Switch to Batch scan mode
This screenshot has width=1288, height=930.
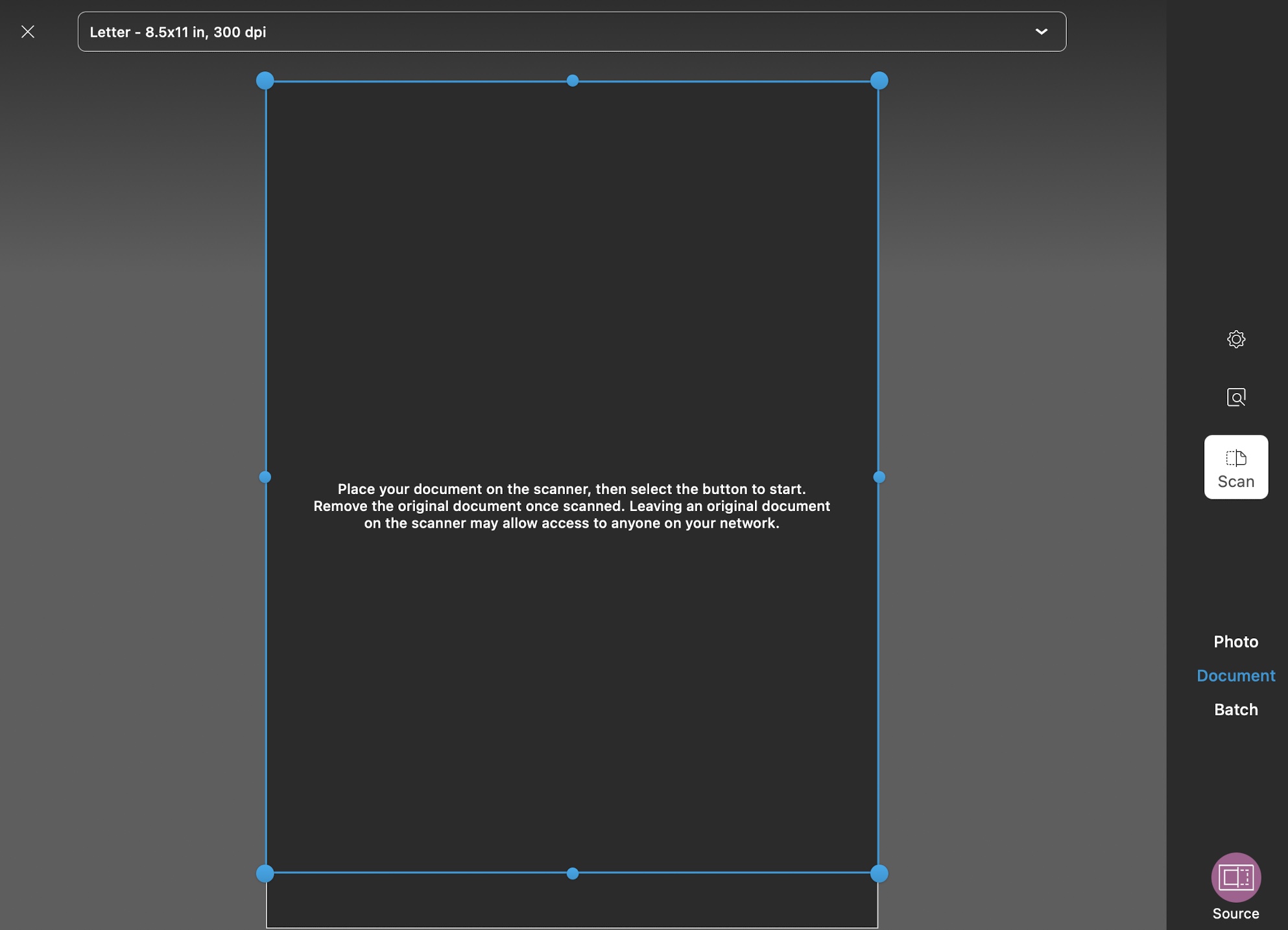[x=1235, y=709]
